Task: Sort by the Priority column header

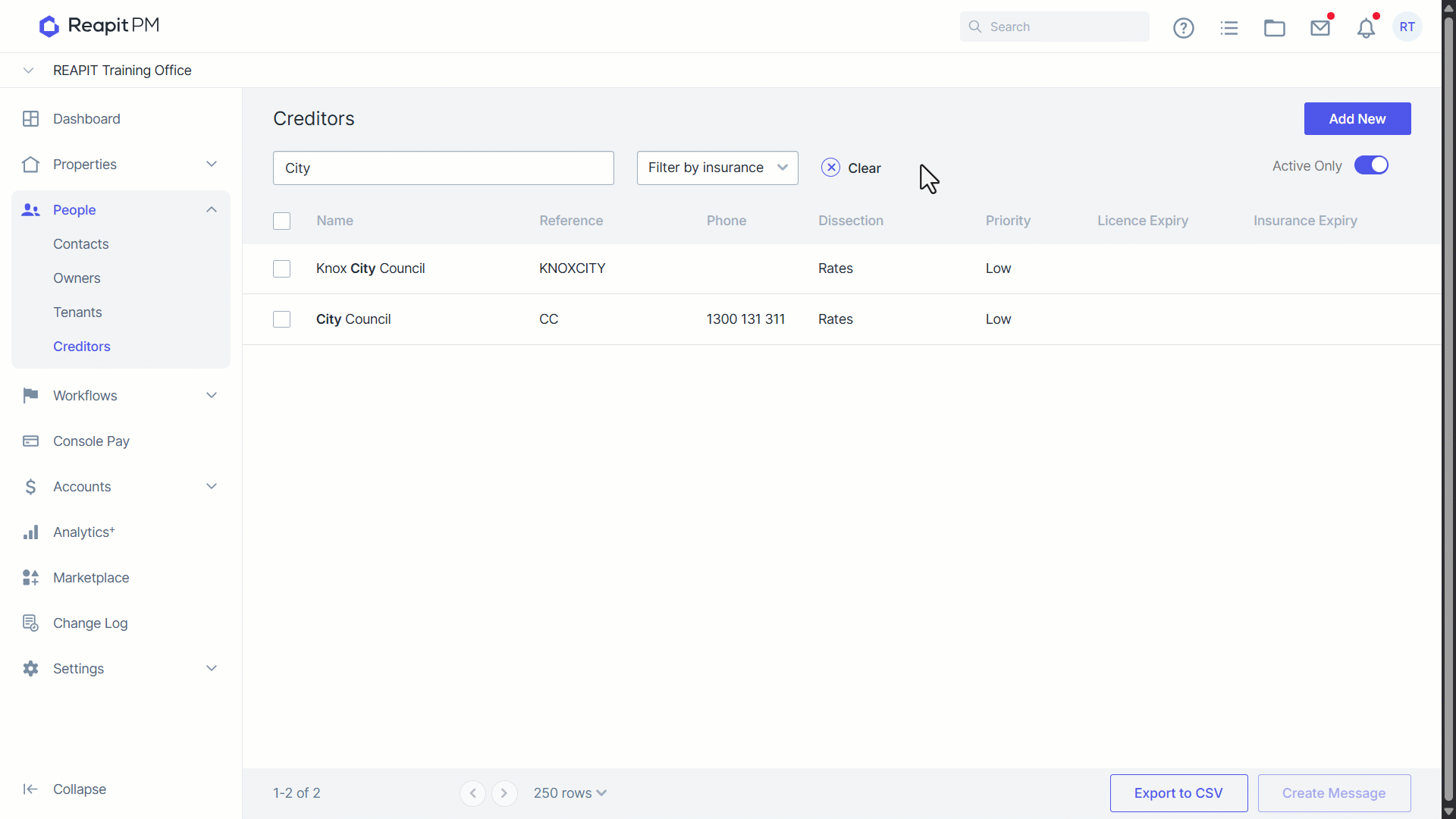Action: point(1008,221)
